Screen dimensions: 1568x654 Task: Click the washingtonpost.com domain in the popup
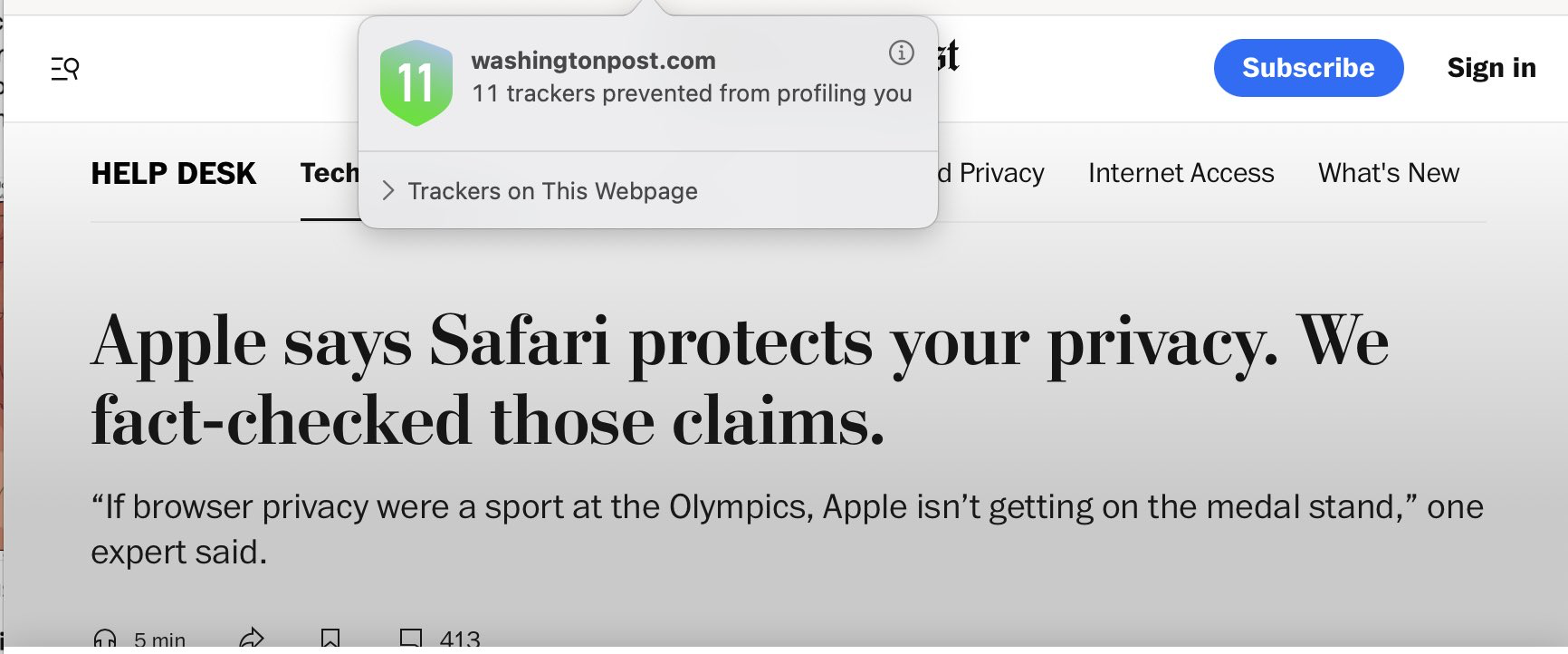[x=593, y=61]
